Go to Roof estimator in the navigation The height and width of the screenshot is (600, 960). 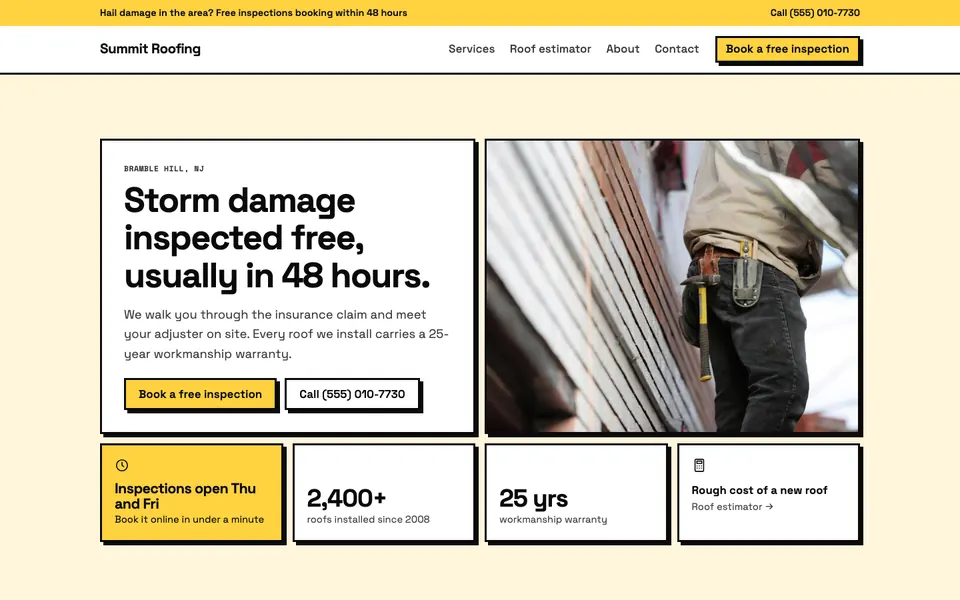(550, 49)
